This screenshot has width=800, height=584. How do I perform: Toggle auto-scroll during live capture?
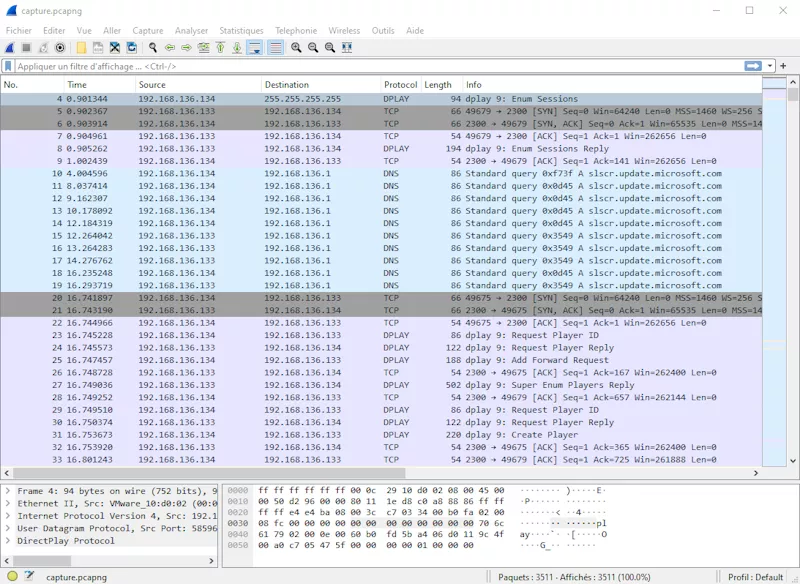[x=254, y=48]
